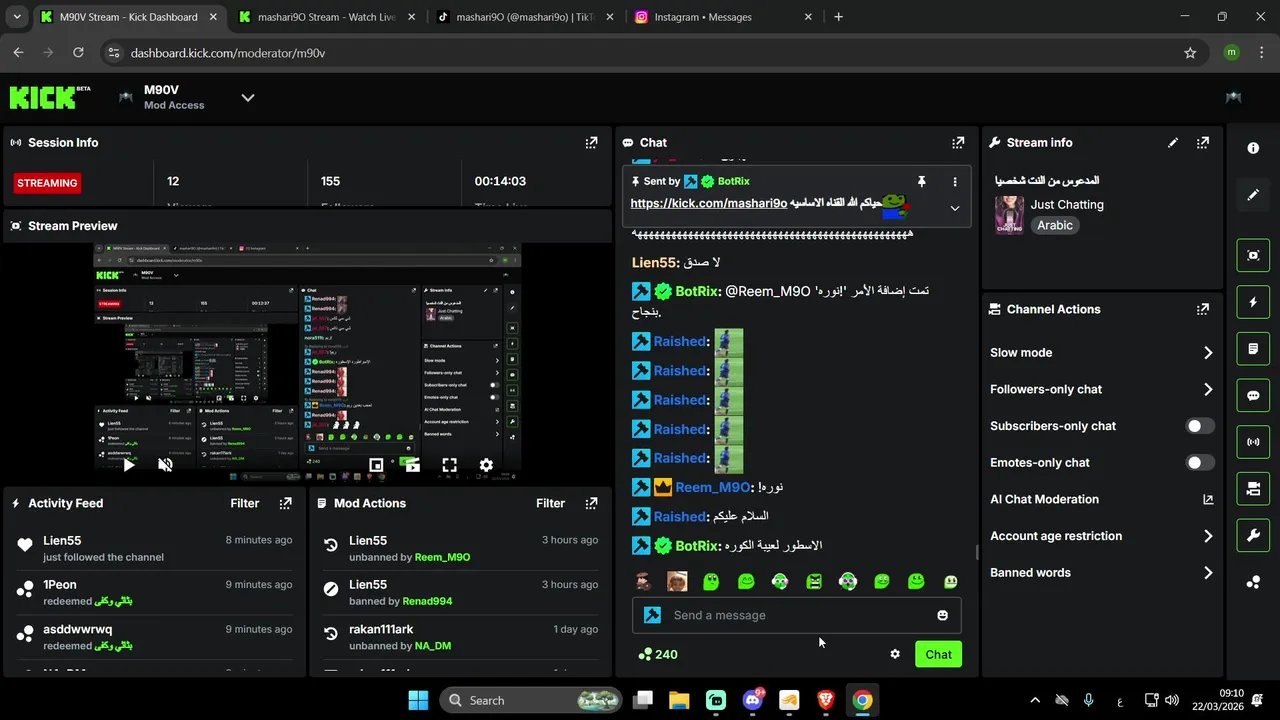Toggle the Stream Info camera icon in sidebar
Screen dimensions: 1280x720
click(x=1253, y=489)
